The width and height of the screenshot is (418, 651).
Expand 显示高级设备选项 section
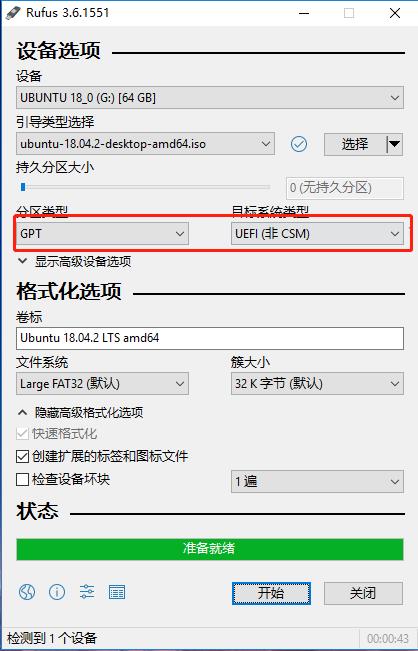75,262
